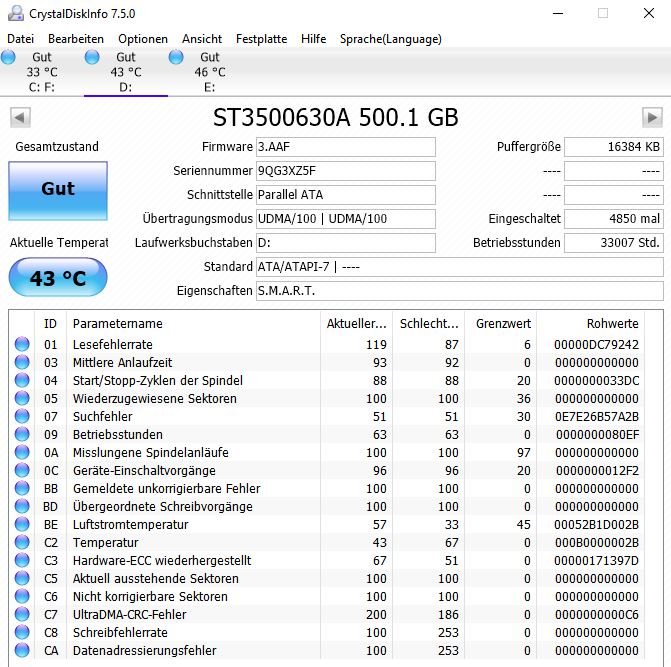Click status icon of Hardware-ECC wiederhergestellt row
Viewport: 671px width, 667px height.
(22, 560)
